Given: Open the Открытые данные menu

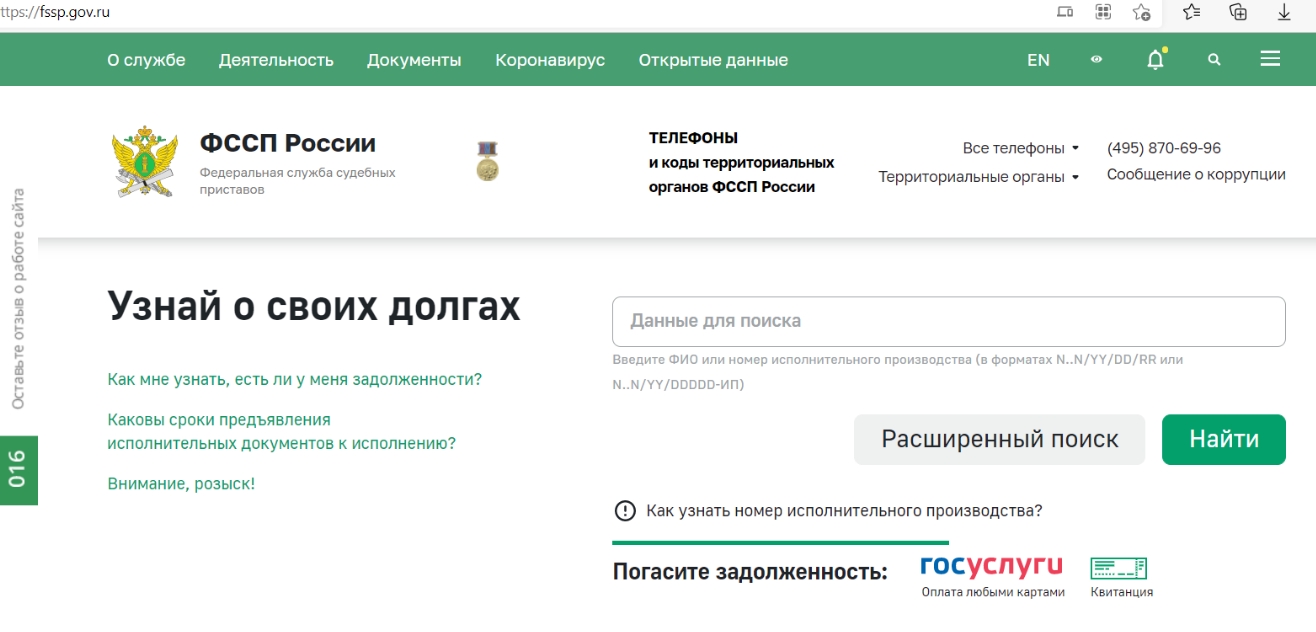Looking at the screenshot, I should point(713,60).
